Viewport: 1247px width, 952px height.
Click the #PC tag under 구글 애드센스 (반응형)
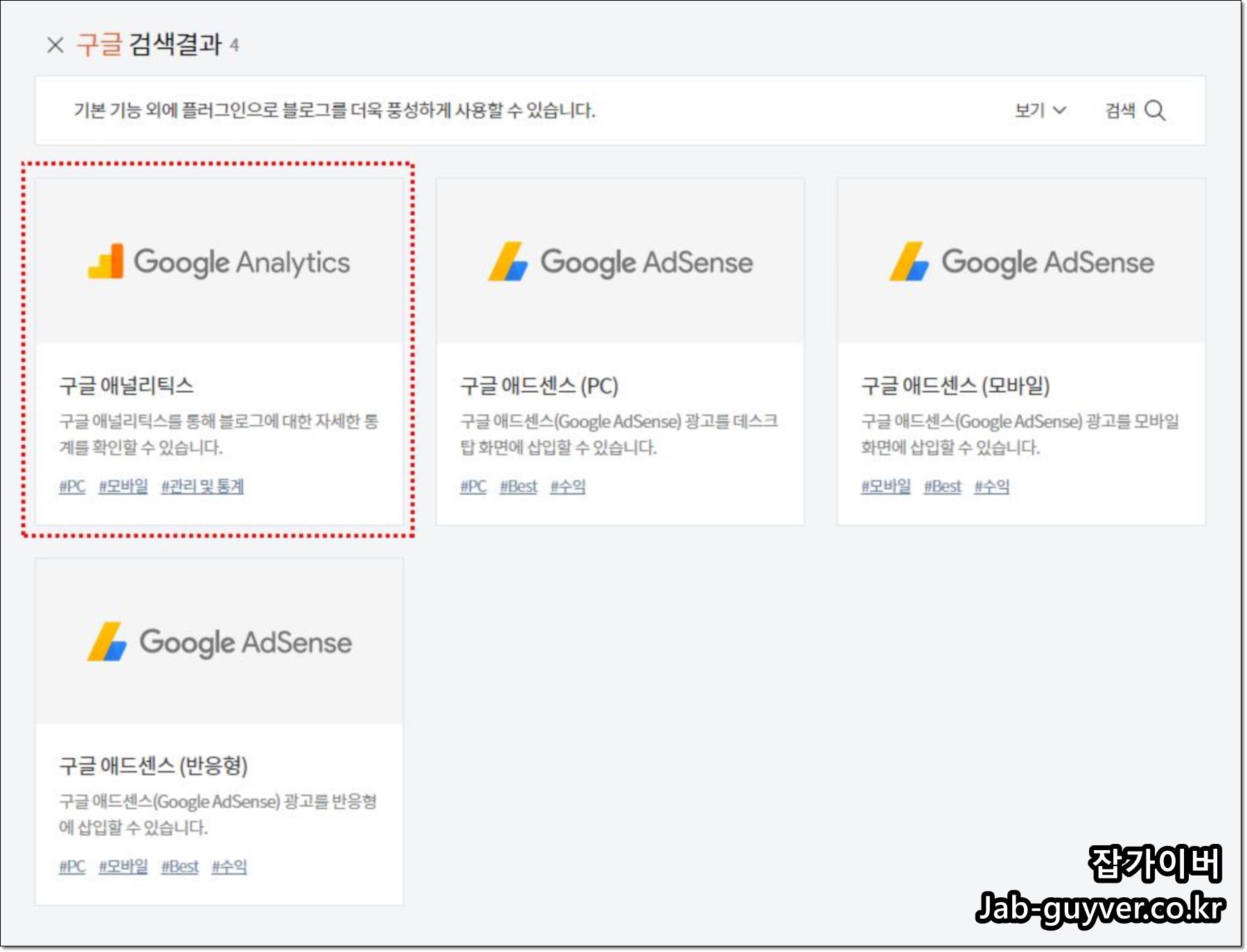[x=72, y=866]
